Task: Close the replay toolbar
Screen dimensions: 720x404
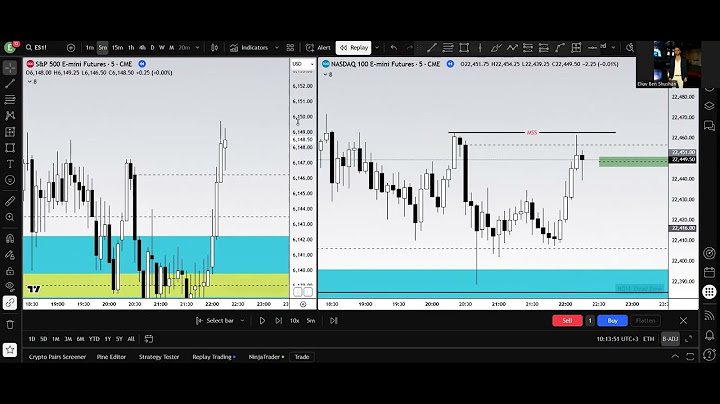Action: (683, 320)
